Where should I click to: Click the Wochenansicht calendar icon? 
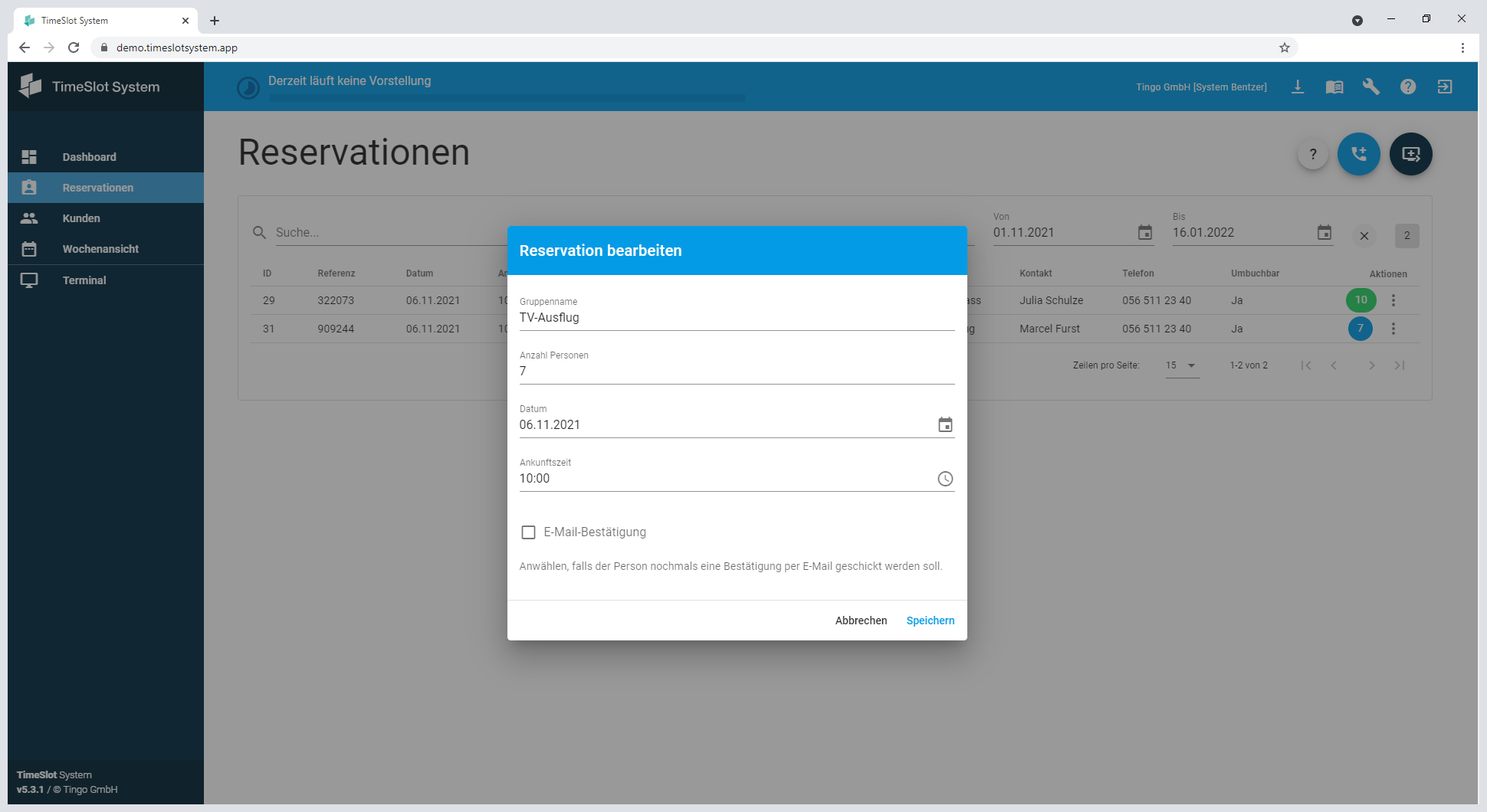tap(29, 249)
